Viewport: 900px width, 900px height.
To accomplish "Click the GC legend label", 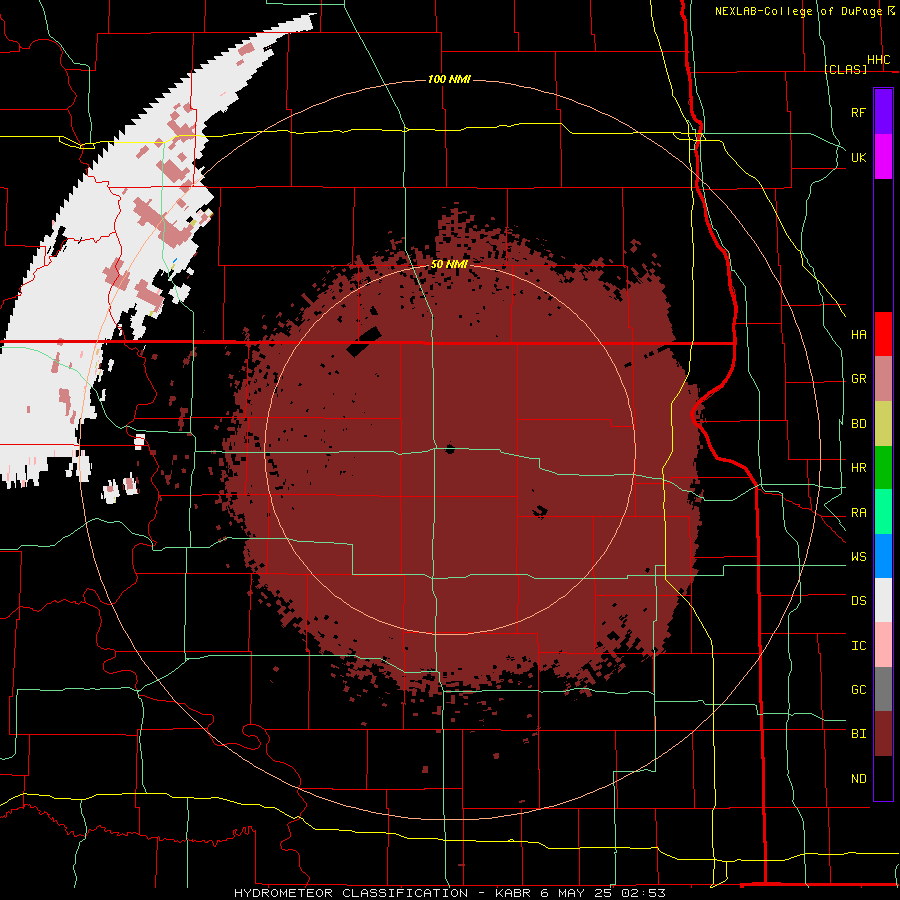I will 858,690.
